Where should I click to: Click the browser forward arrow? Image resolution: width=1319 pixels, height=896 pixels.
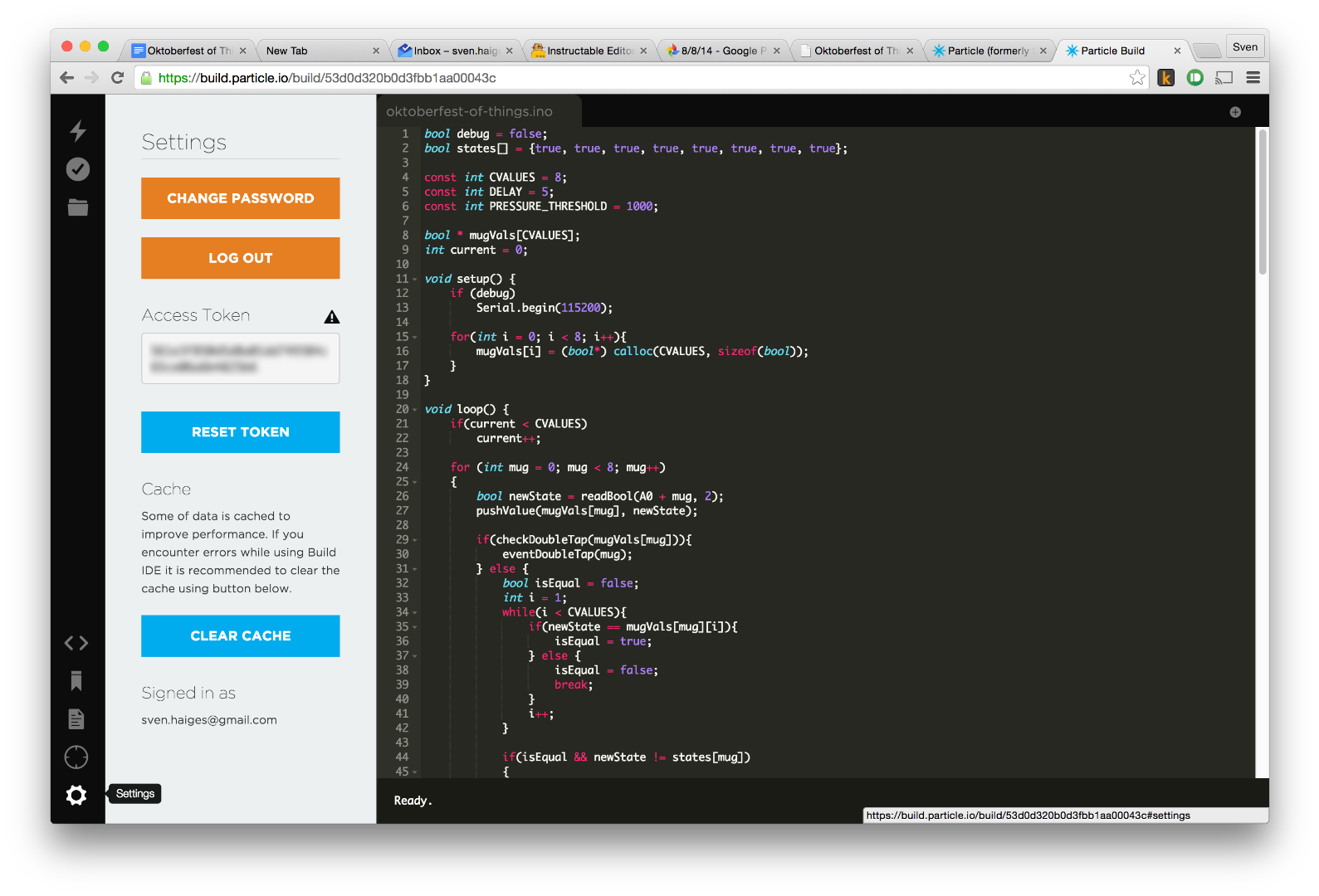(92, 78)
